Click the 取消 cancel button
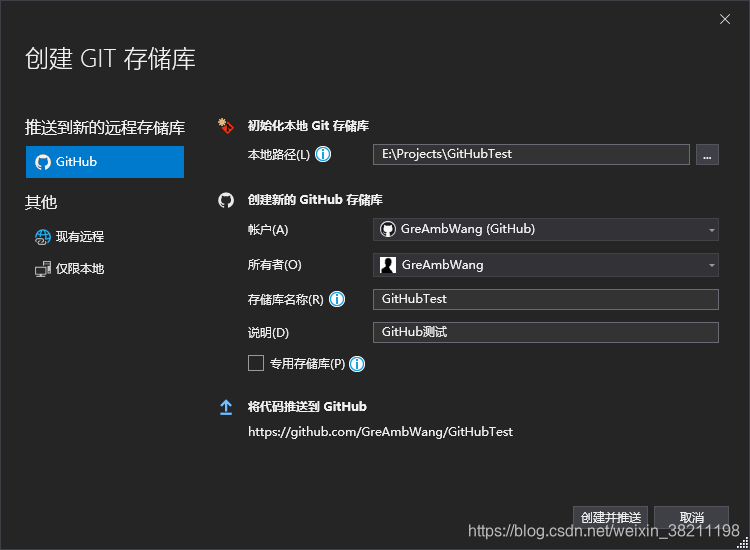Image resolution: width=750 pixels, height=550 pixels. [x=692, y=517]
